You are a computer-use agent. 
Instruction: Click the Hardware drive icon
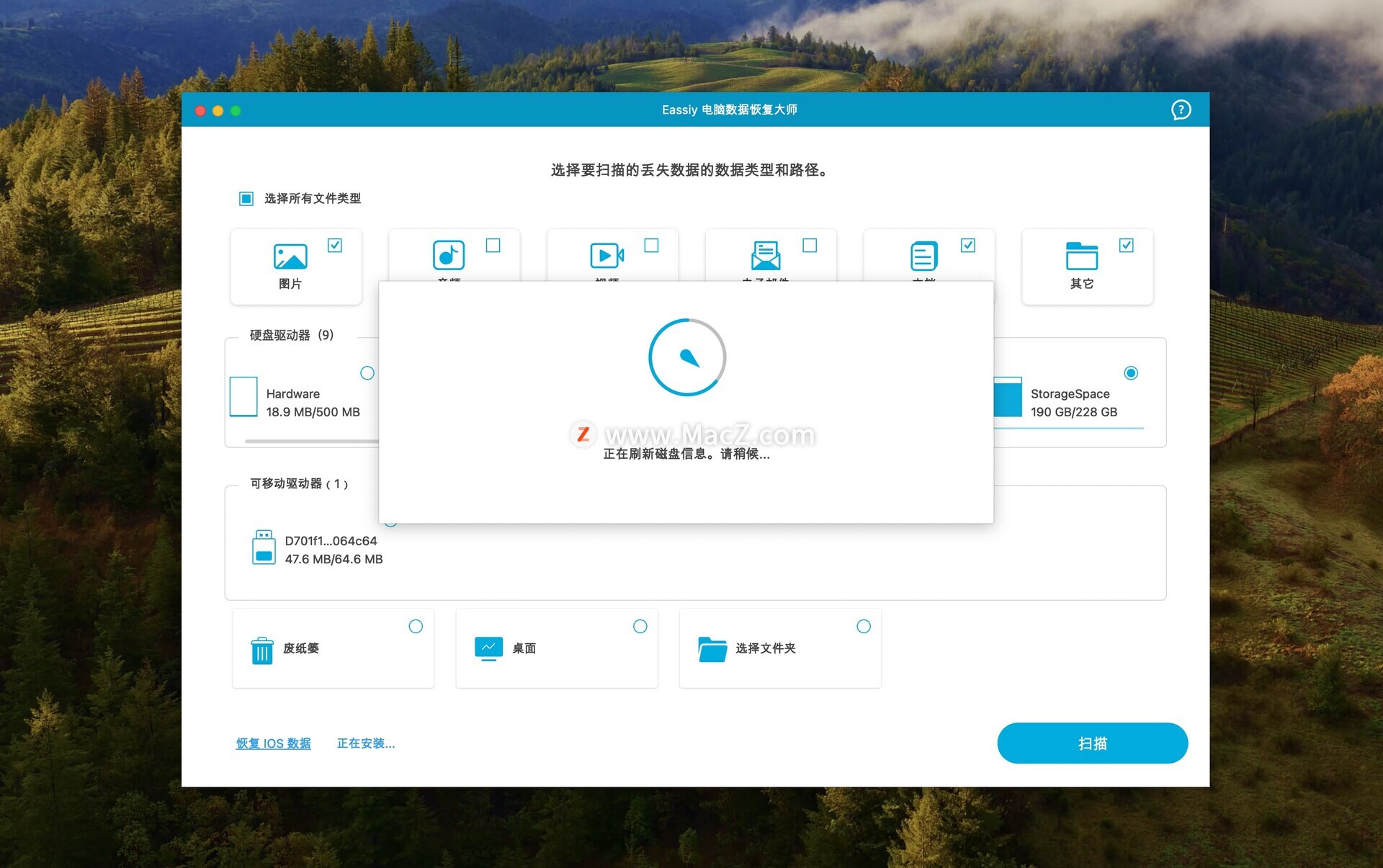(243, 396)
